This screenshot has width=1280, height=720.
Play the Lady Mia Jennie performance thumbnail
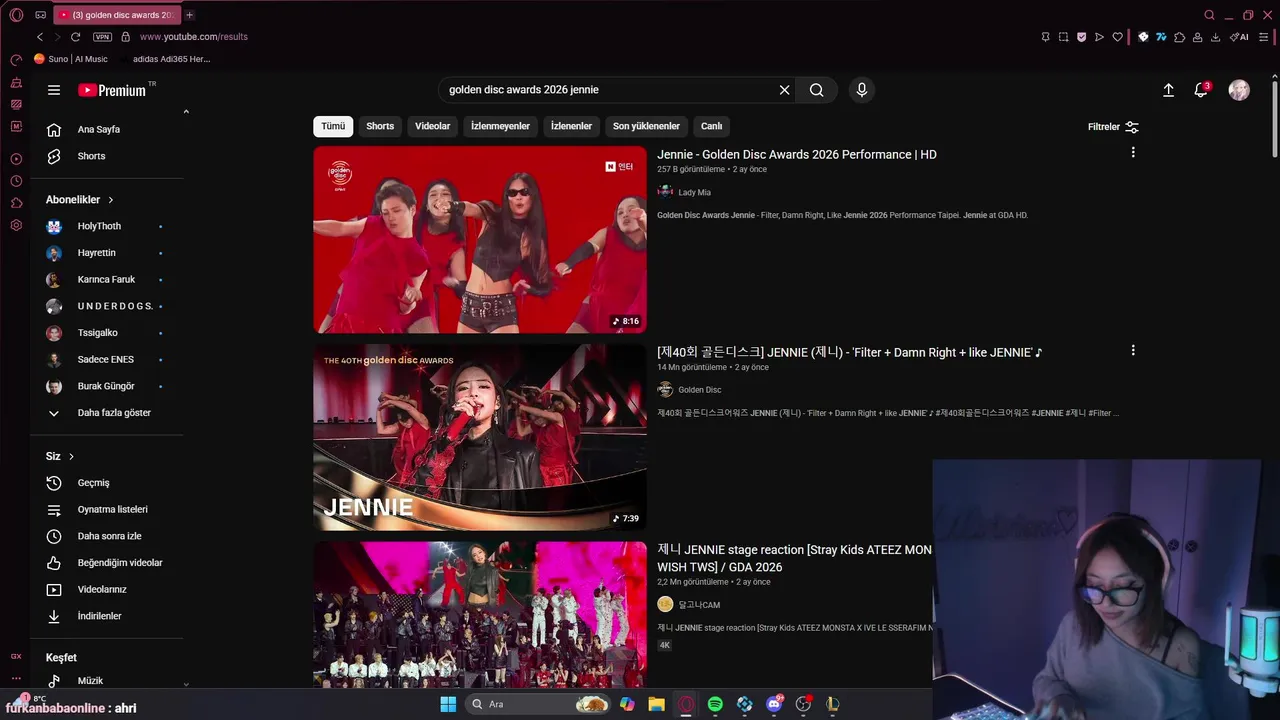coord(480,240)
